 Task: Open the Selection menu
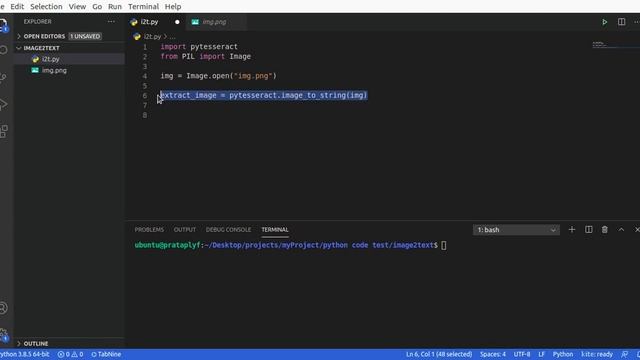click(46, 7)
